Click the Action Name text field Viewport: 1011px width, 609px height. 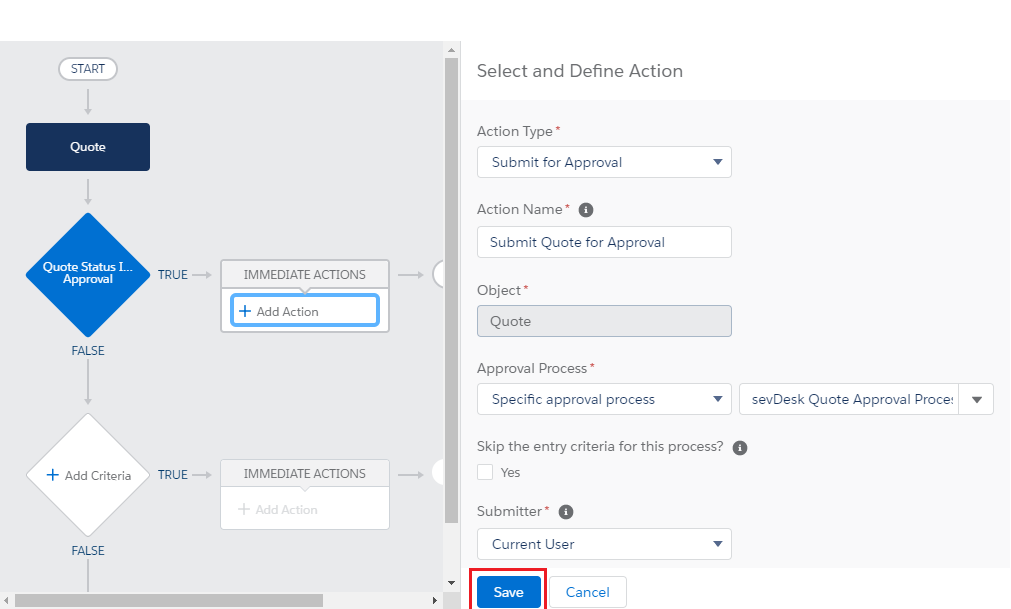coord(604,242)
